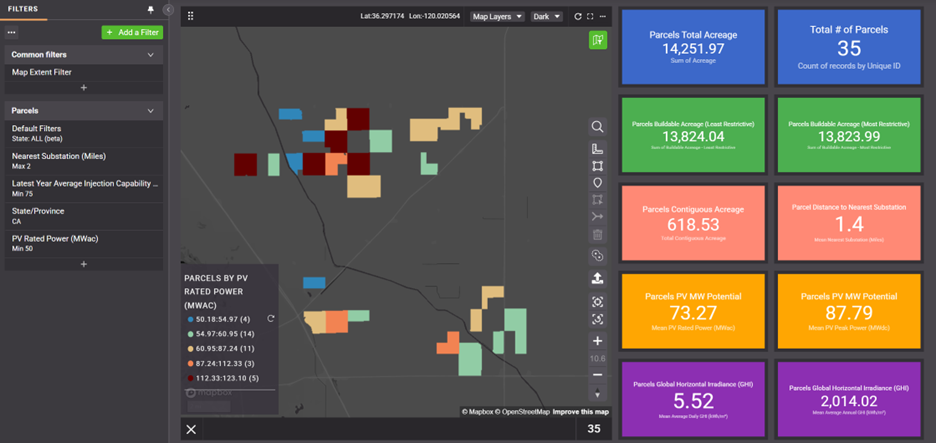Image resolution: width=936 pixels, height=443 pixels.
Task: Select the location pin marker tool
Action: [x=597, y=183]
